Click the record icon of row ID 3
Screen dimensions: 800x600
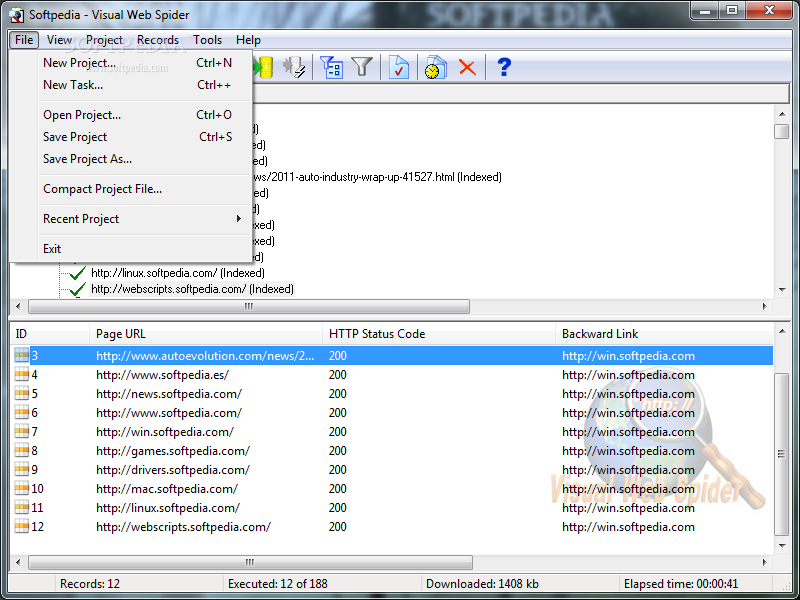tap(21, 356)
